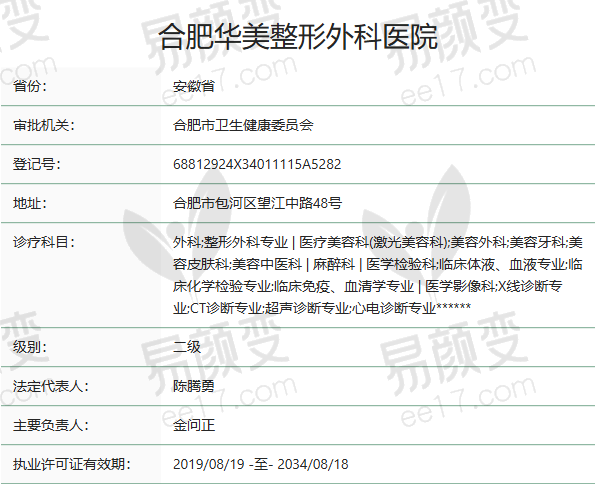Select the 法定代表人 label
The height and width of the screenshot is (484, 600).
(50, 386)
